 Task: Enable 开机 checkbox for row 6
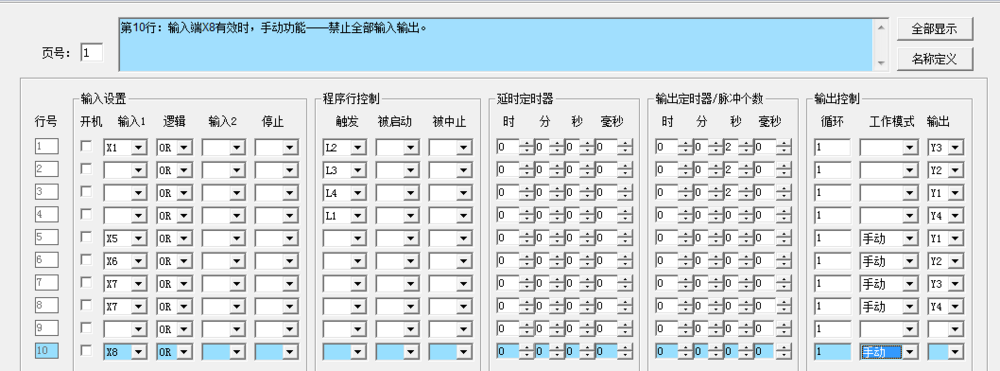[86, 259]
